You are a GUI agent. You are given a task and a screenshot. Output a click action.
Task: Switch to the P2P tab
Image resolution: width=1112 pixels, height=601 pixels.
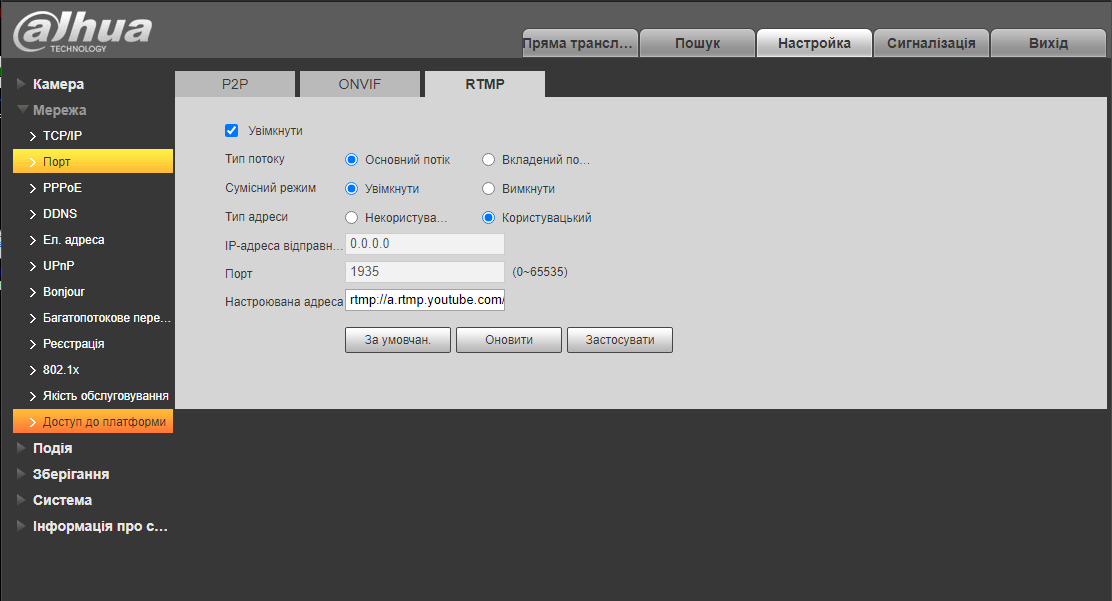click(x=235, y=84)
